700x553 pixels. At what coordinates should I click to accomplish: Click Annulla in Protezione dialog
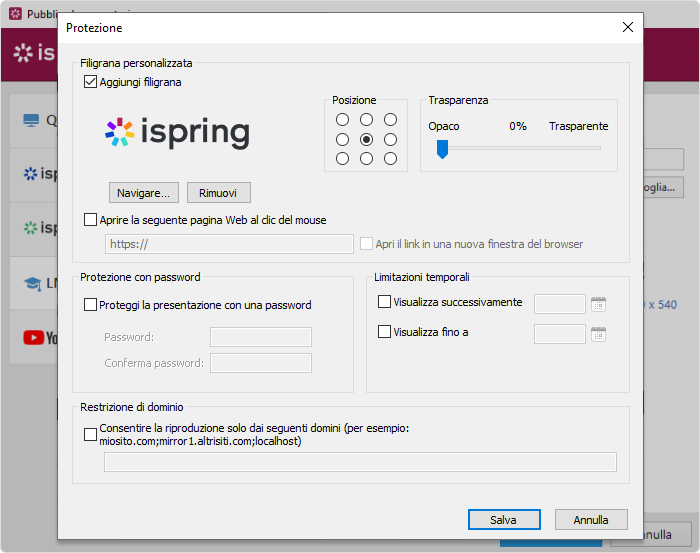click(591, 520)
